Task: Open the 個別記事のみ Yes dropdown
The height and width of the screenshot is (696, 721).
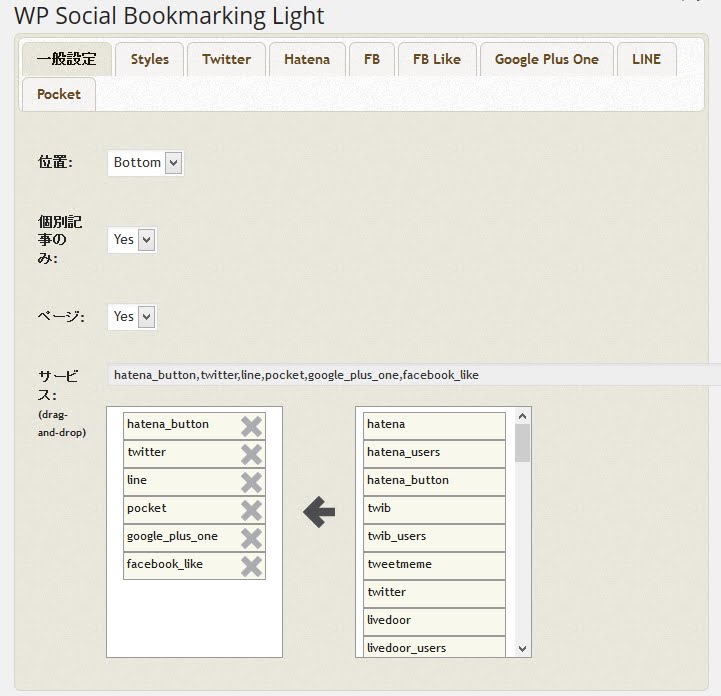Action: click(x=133, y=240)
